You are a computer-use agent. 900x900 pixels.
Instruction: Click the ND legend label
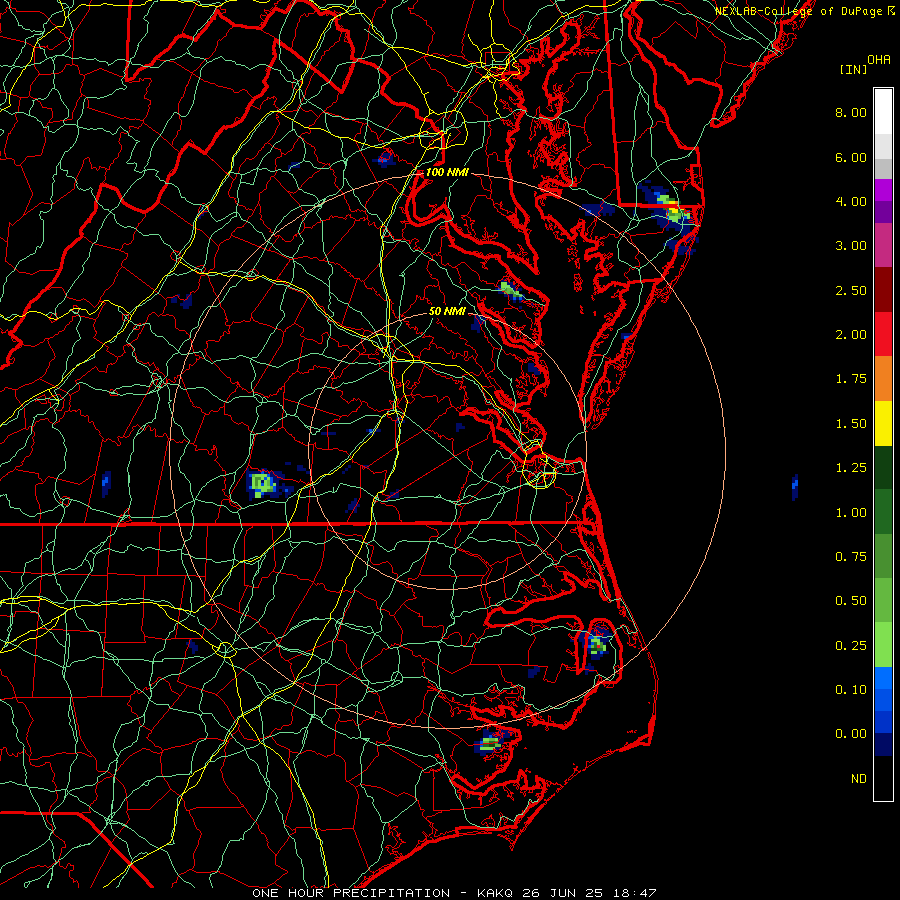click(859, 779)
